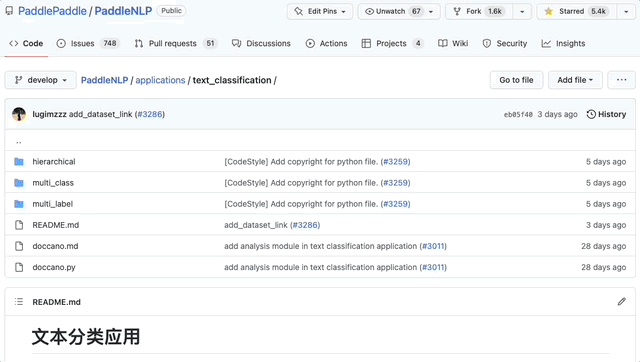640x362 pixels.
Task: Go up to parent directory (..)
Action: [x=19, y=142]
